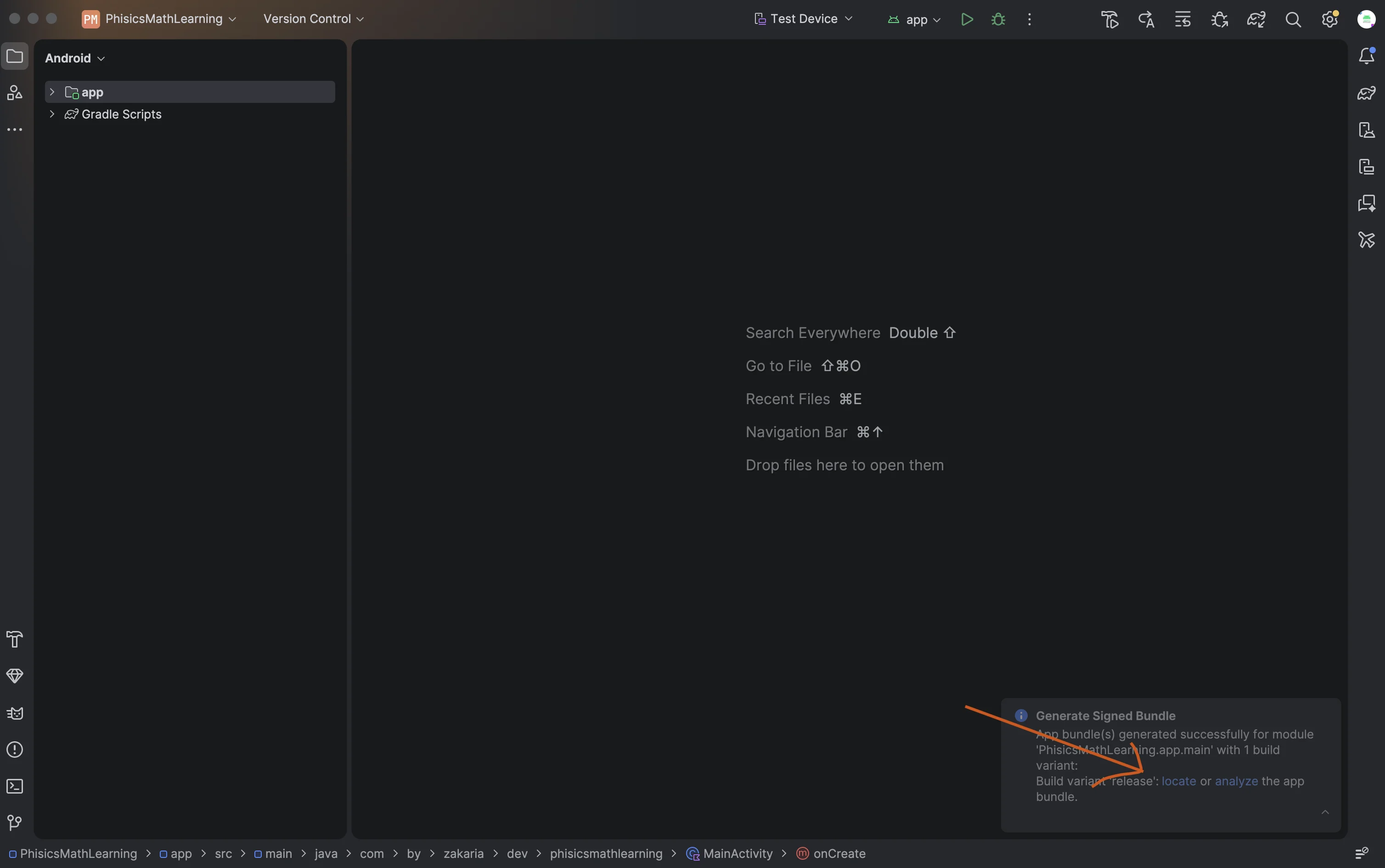Show more tool windows ellipsis in left sidebar
This screenshot has width=1385, height=868.
pos(15,130)
